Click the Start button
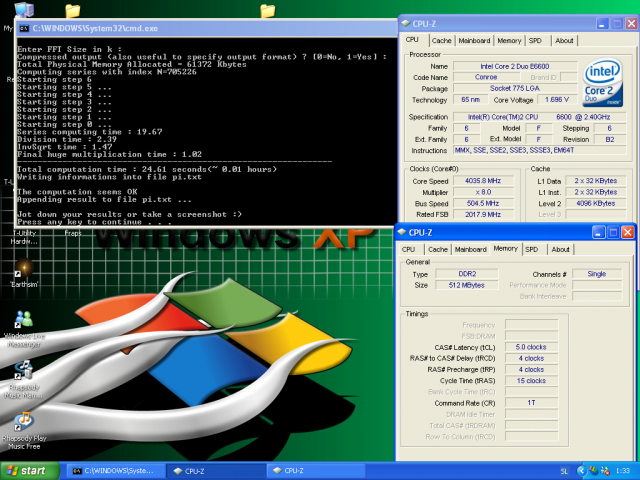The height and width of the screenshot is (480, 640). pos(29,471)
